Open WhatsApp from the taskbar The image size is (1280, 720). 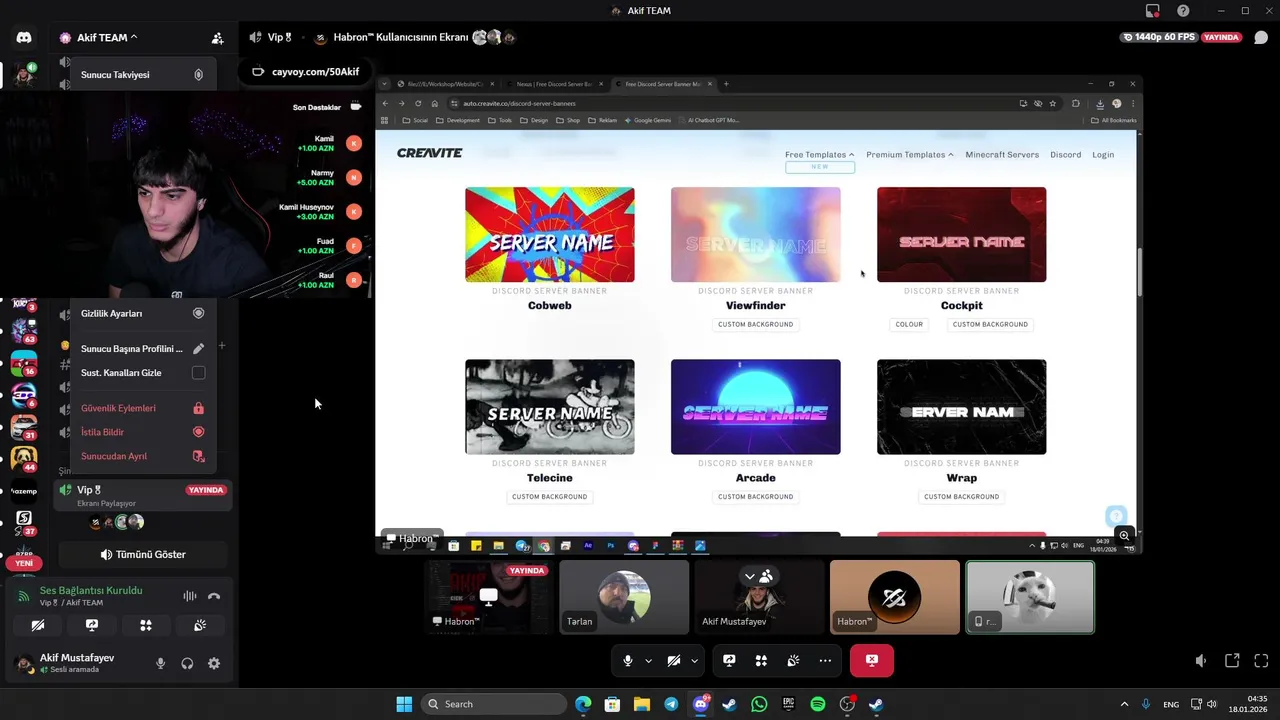pos(759,704)
